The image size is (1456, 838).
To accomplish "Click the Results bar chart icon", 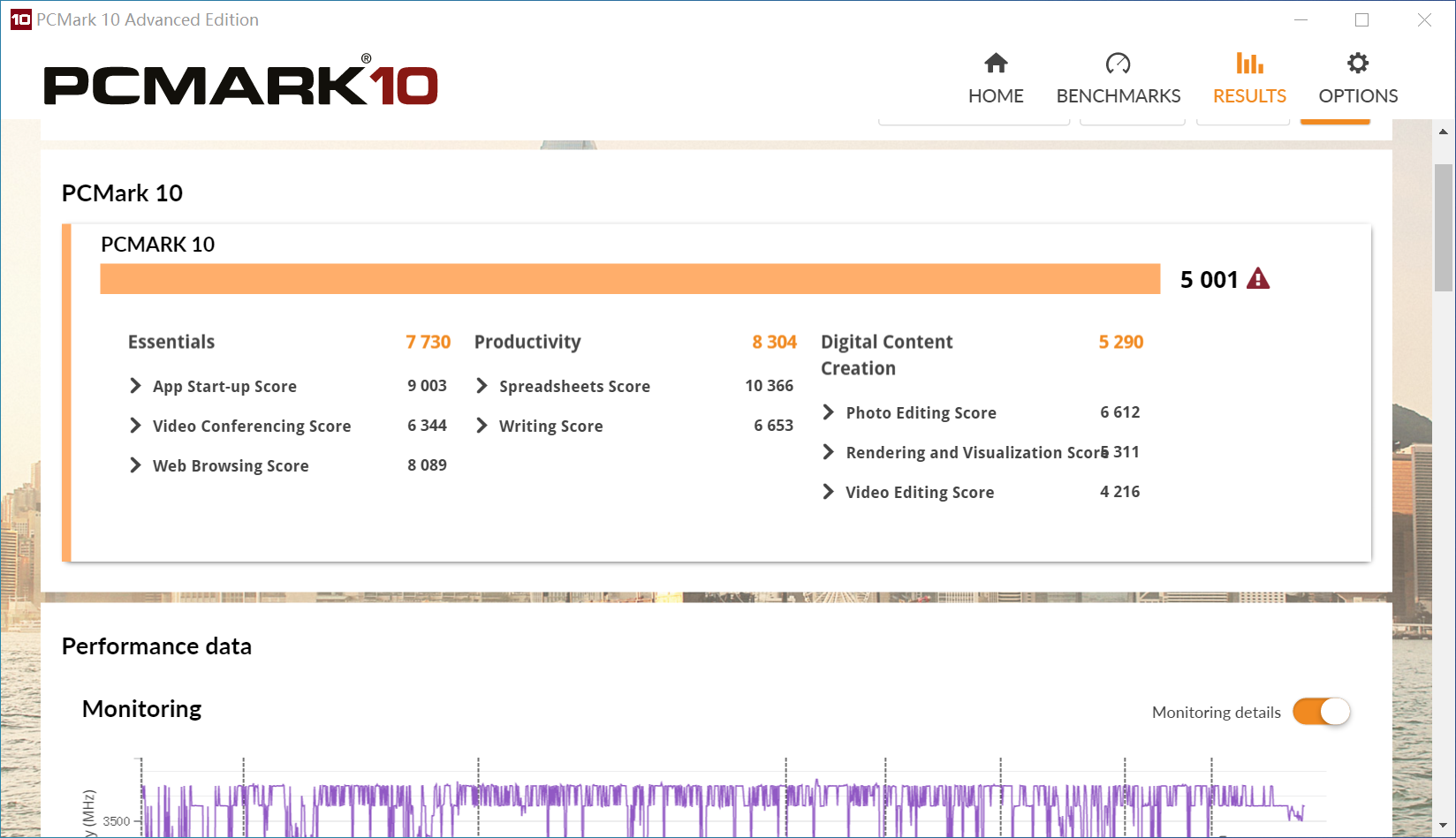I will click(x=1249, y=64).
